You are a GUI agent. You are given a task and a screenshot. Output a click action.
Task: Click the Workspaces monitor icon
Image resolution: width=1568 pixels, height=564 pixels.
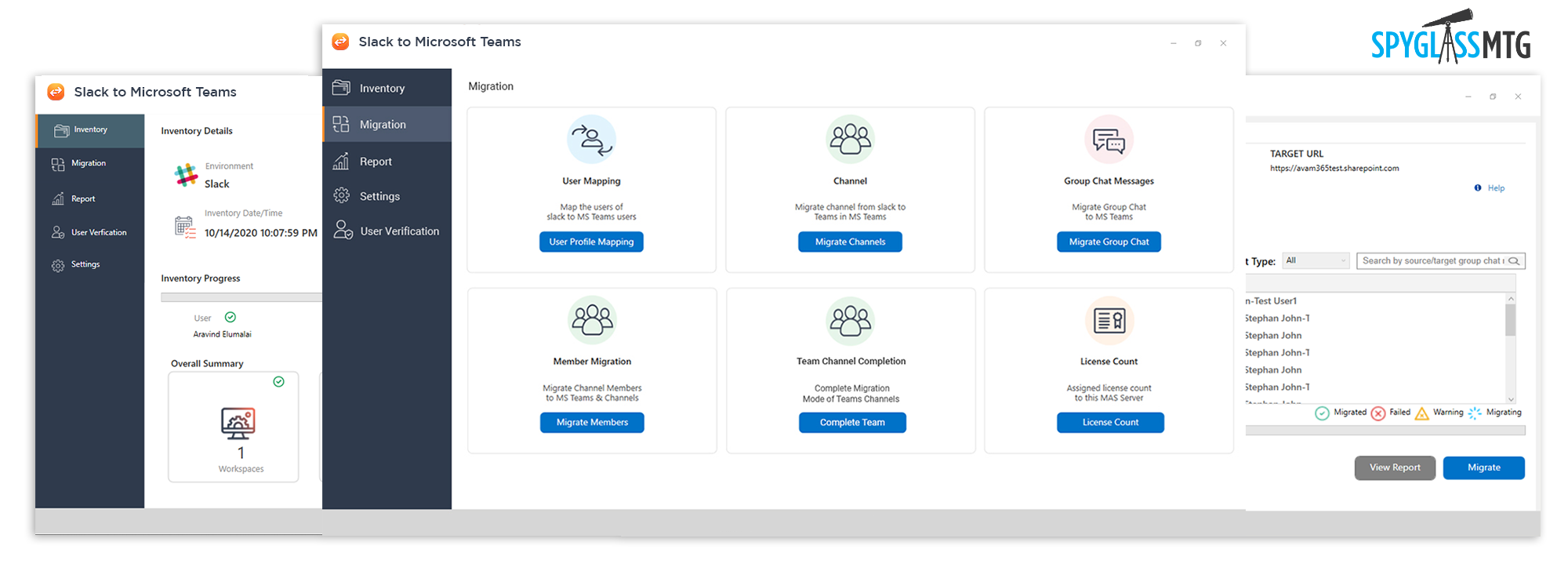[x=238, y=424]
